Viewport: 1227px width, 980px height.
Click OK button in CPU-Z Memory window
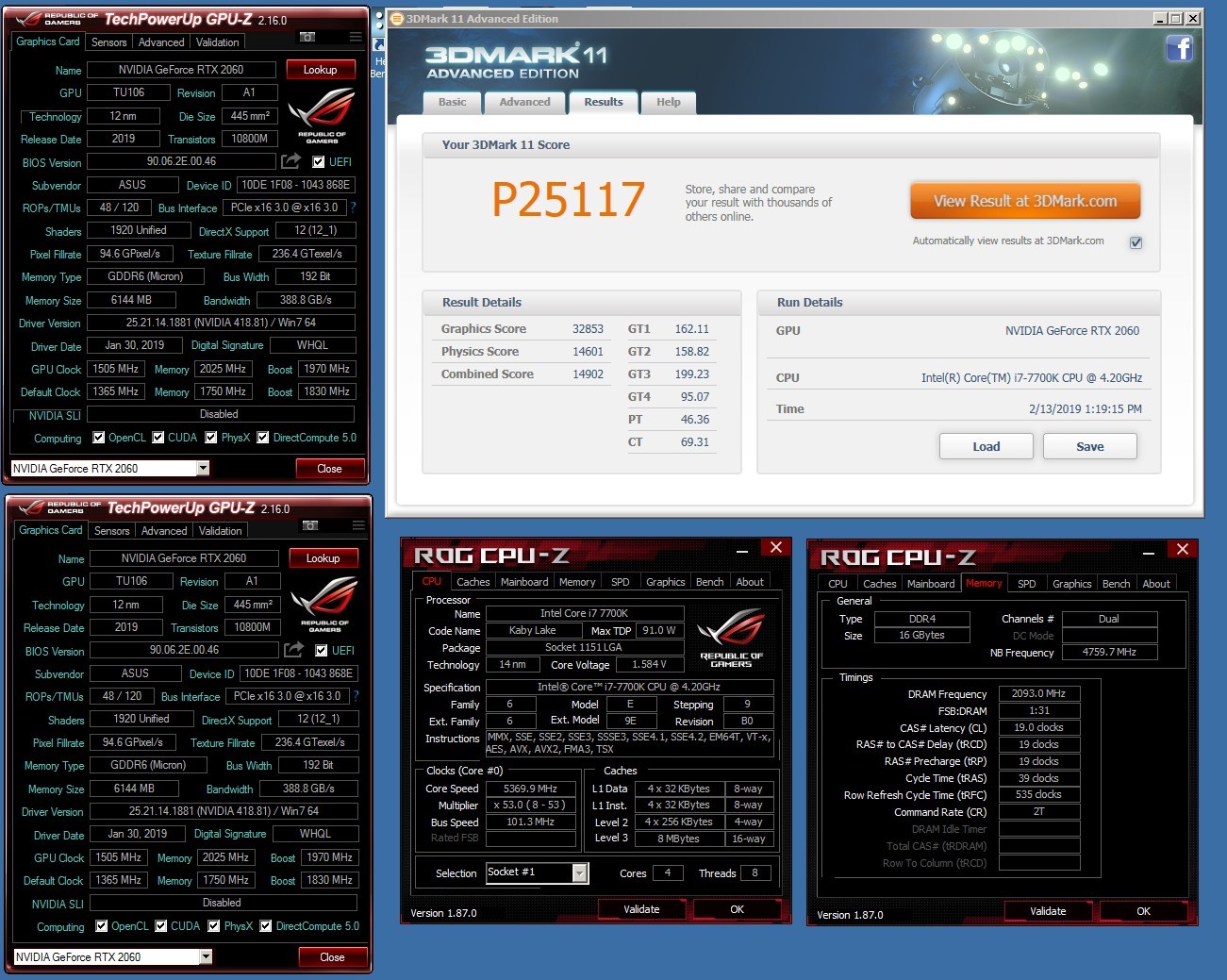(x=1143, y=911)
